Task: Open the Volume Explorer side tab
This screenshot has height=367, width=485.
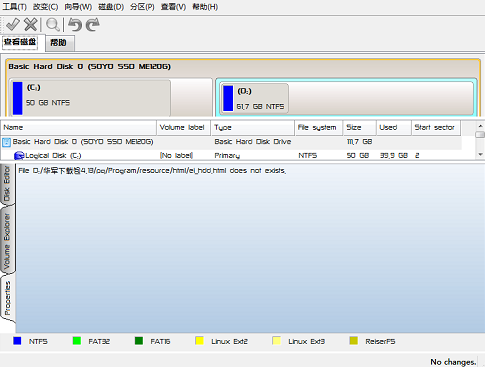Action: click(x=7, y=241)
